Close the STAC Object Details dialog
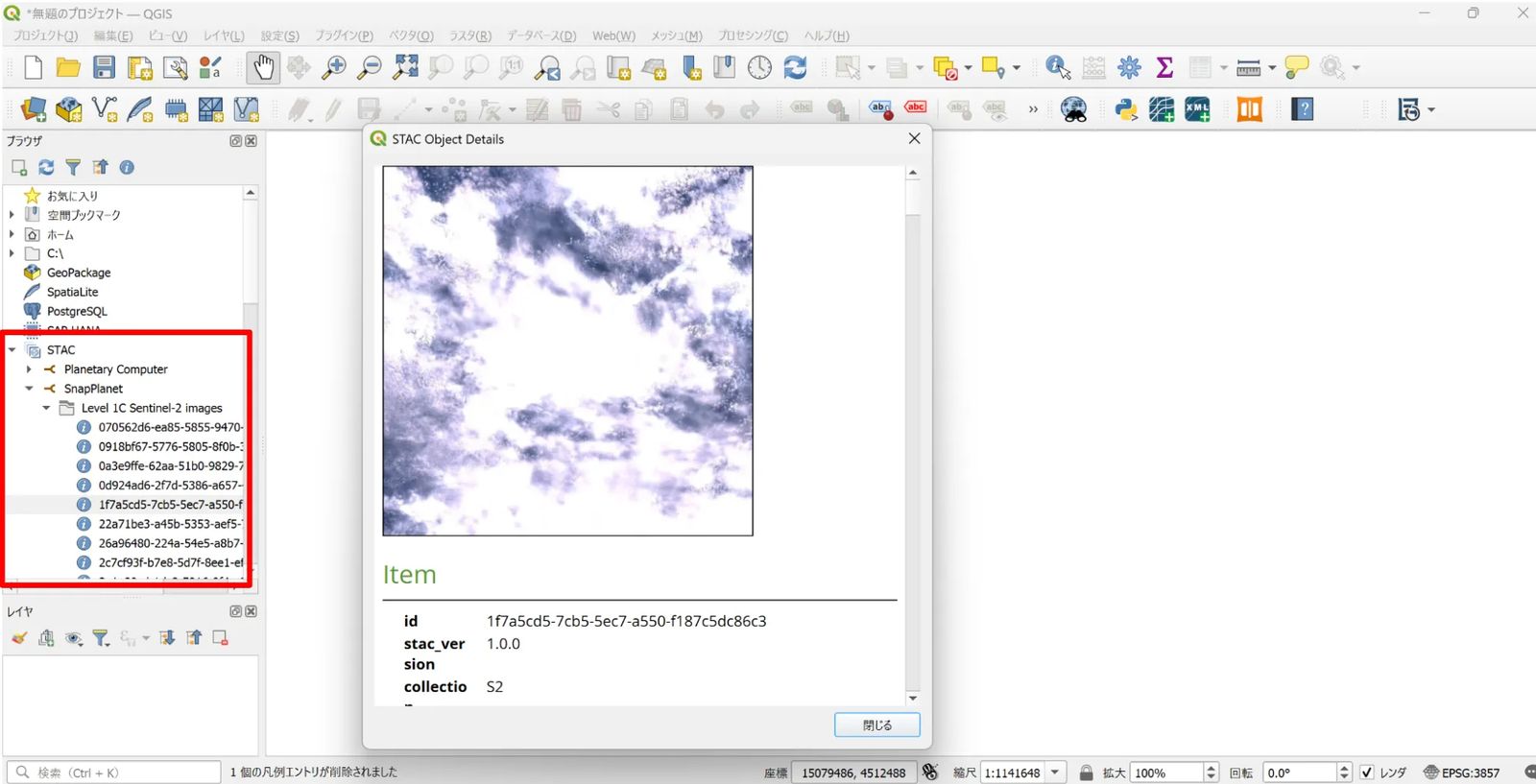This screenshot has width=1536, height=784. (x=914, y=139)
